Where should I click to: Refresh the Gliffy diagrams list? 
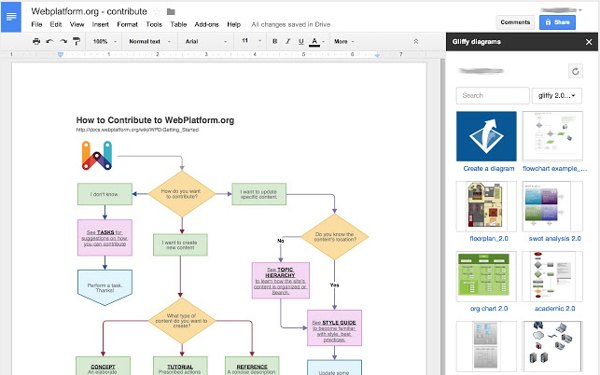coord(575,71)
